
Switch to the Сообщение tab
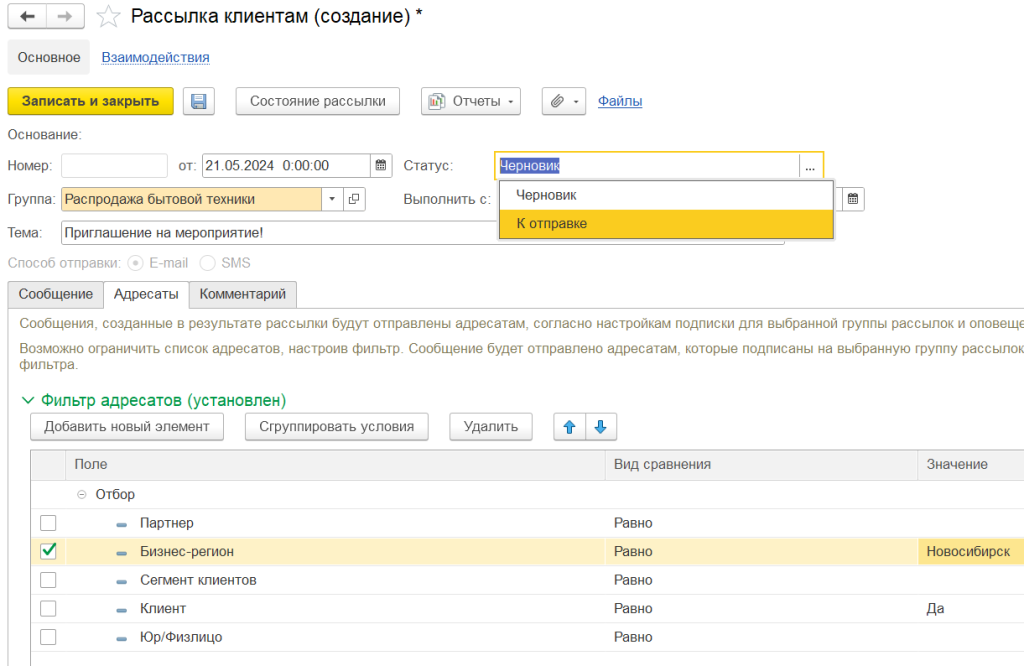56,294
